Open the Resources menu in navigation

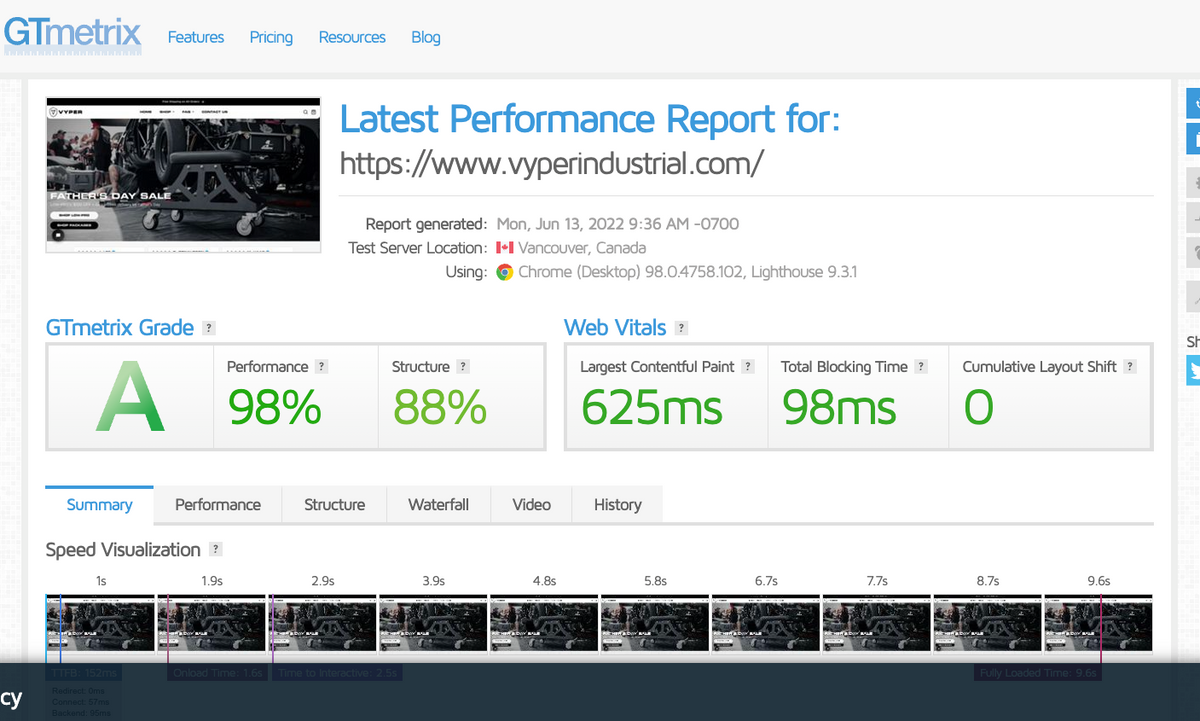(x=352, y=37)
